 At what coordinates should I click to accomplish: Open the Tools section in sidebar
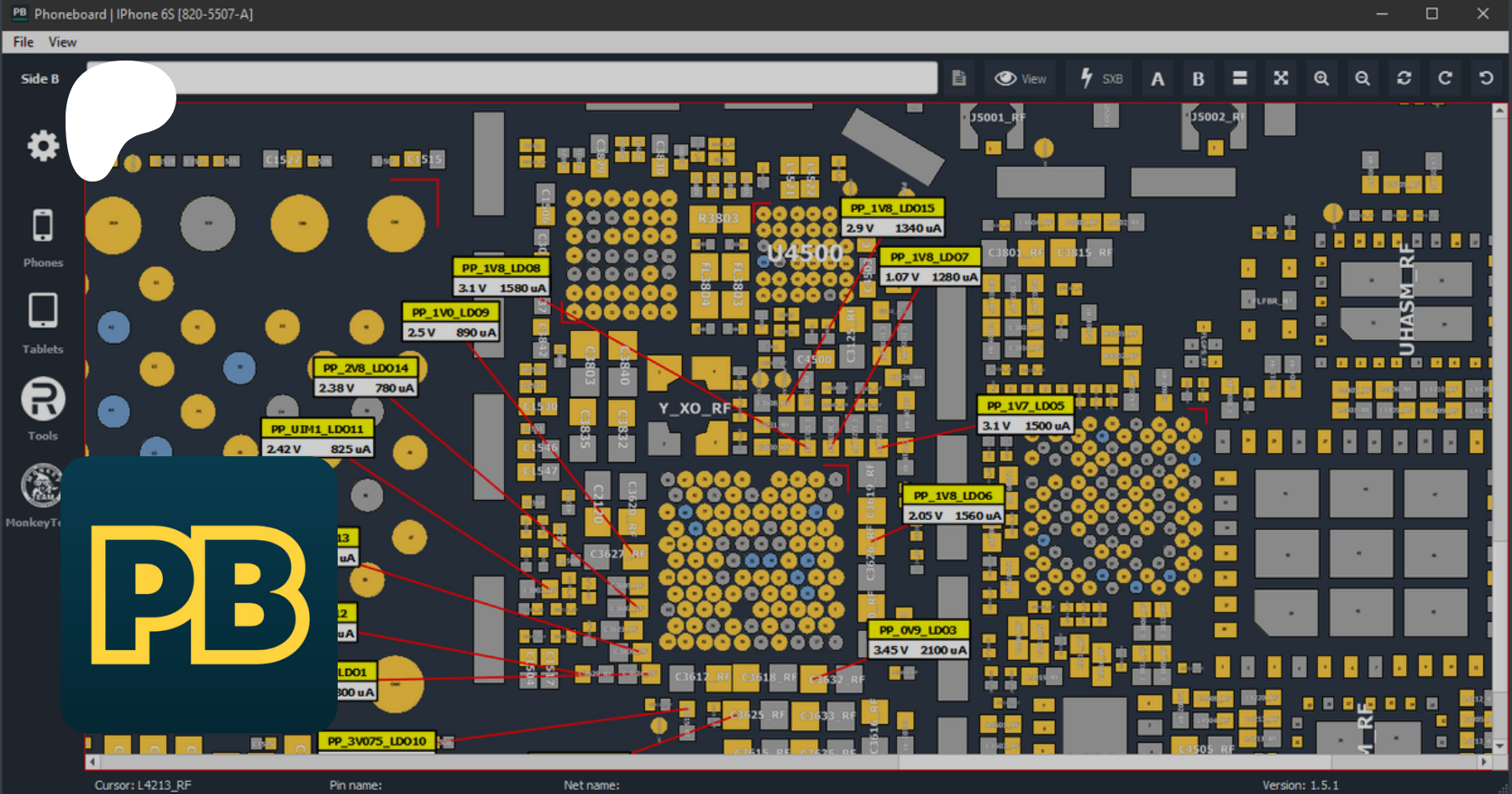click(42, 408)
